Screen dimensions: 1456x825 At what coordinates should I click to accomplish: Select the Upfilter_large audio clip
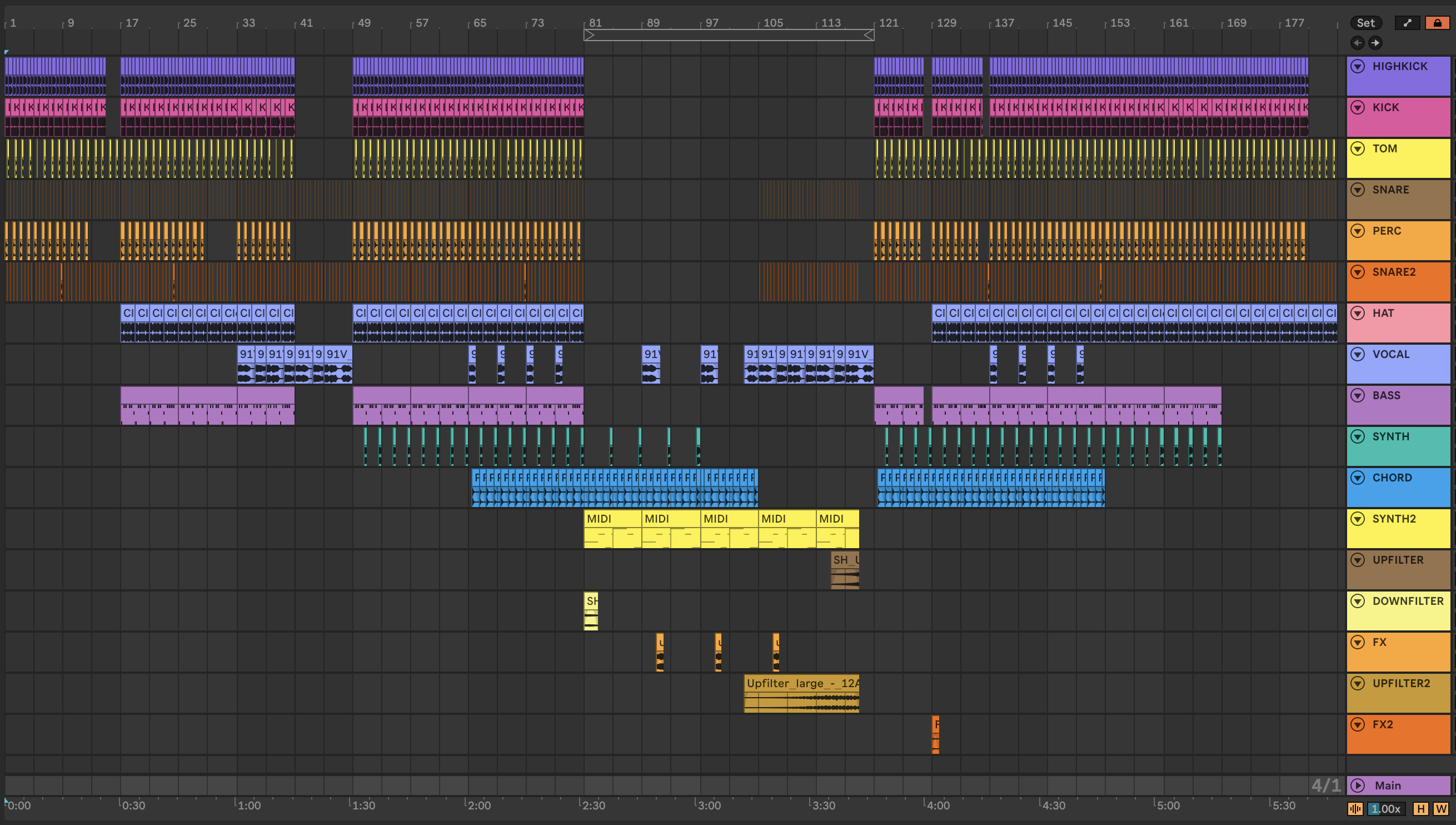click(801, 683)
